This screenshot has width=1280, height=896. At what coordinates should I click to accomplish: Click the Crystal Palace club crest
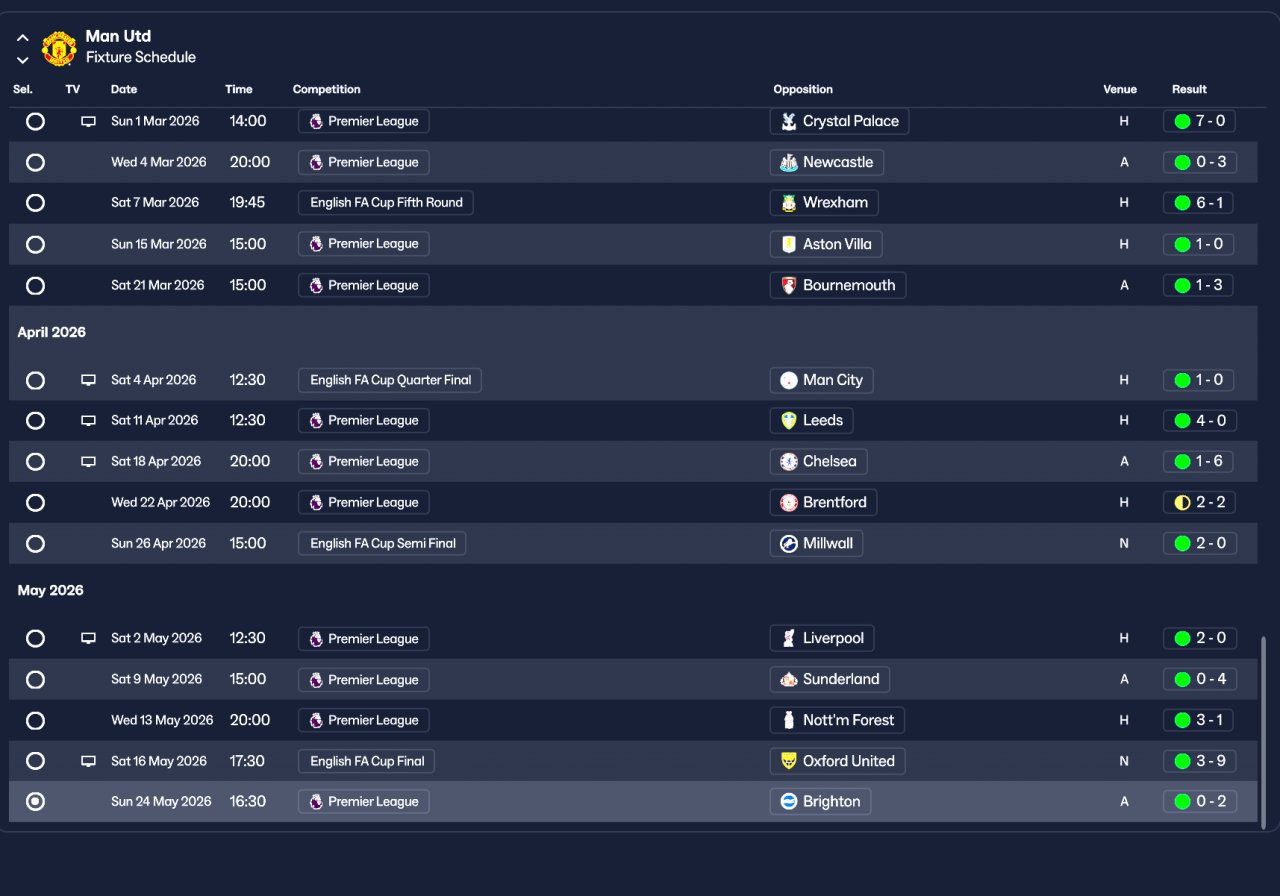[x=789, y=121]
